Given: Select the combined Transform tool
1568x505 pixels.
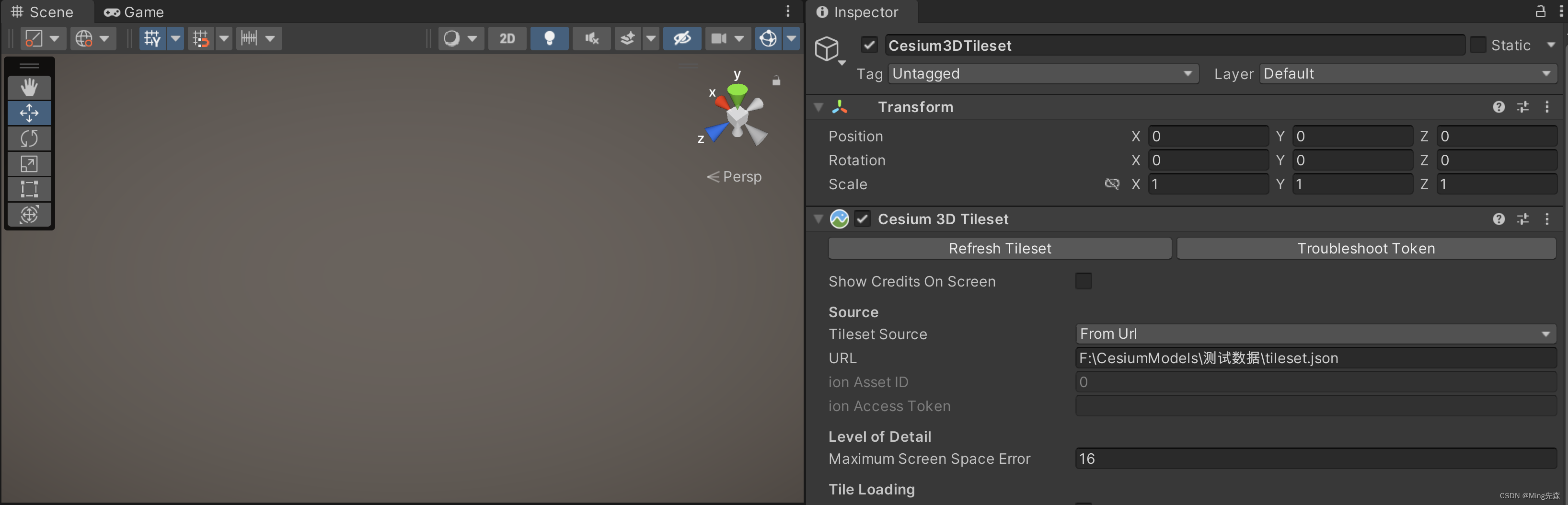Looking at the screenshot, I should click(29, 214).
